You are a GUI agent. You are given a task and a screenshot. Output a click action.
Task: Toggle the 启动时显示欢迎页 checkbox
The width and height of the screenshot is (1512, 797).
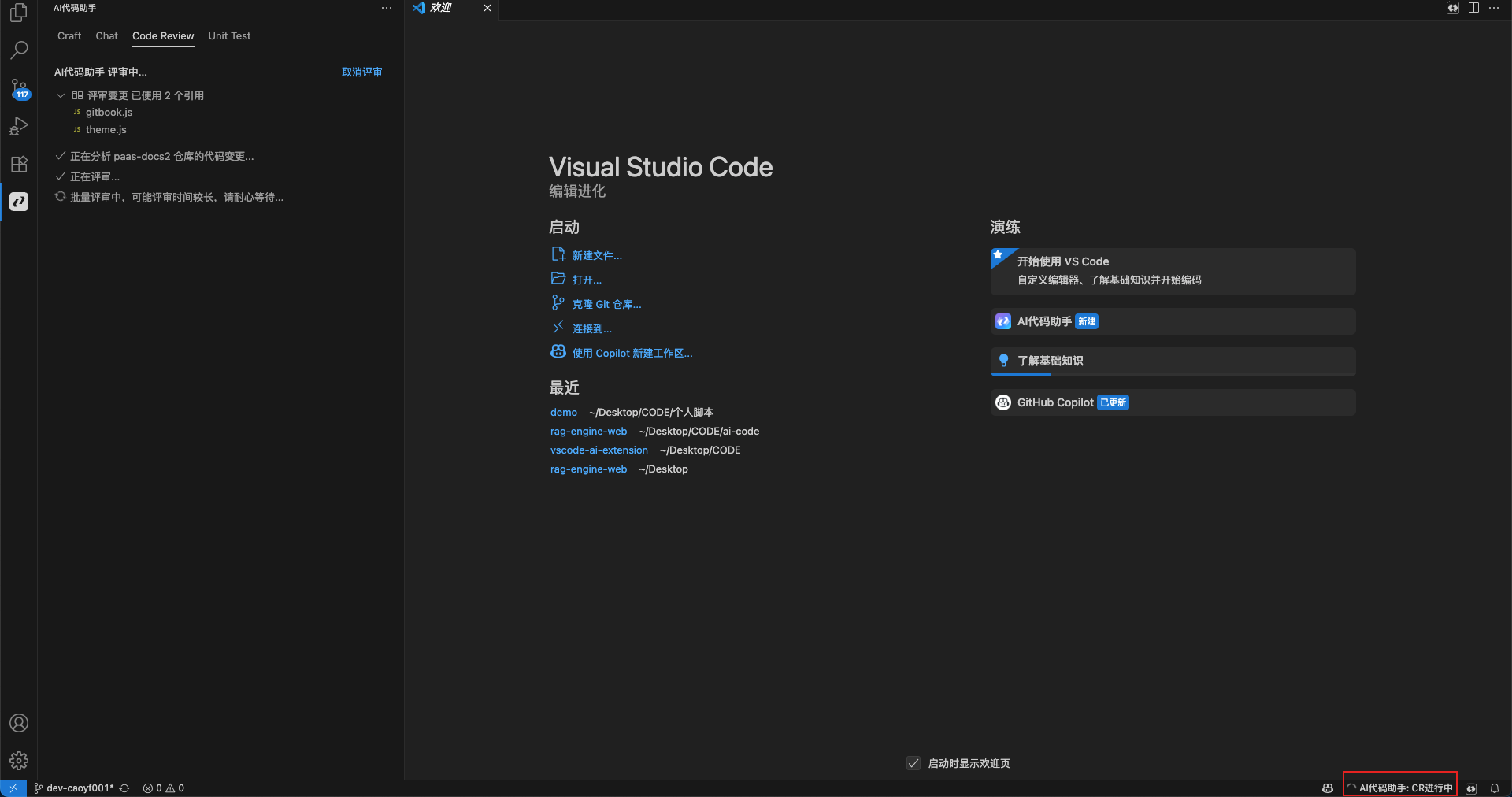coord(913,763)
